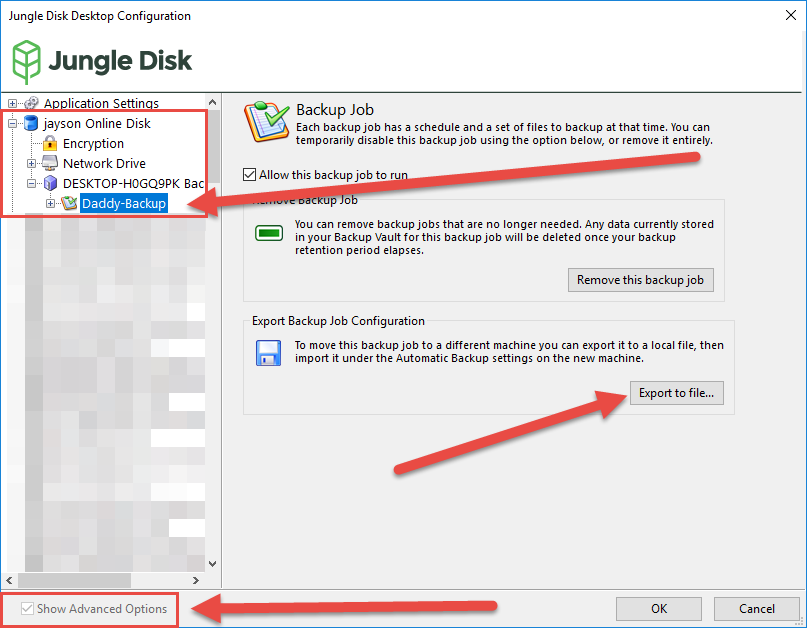The image size is (807, 628).
Task: Click the Backup Job clipboard header icon
Action: tap(267, 121)
